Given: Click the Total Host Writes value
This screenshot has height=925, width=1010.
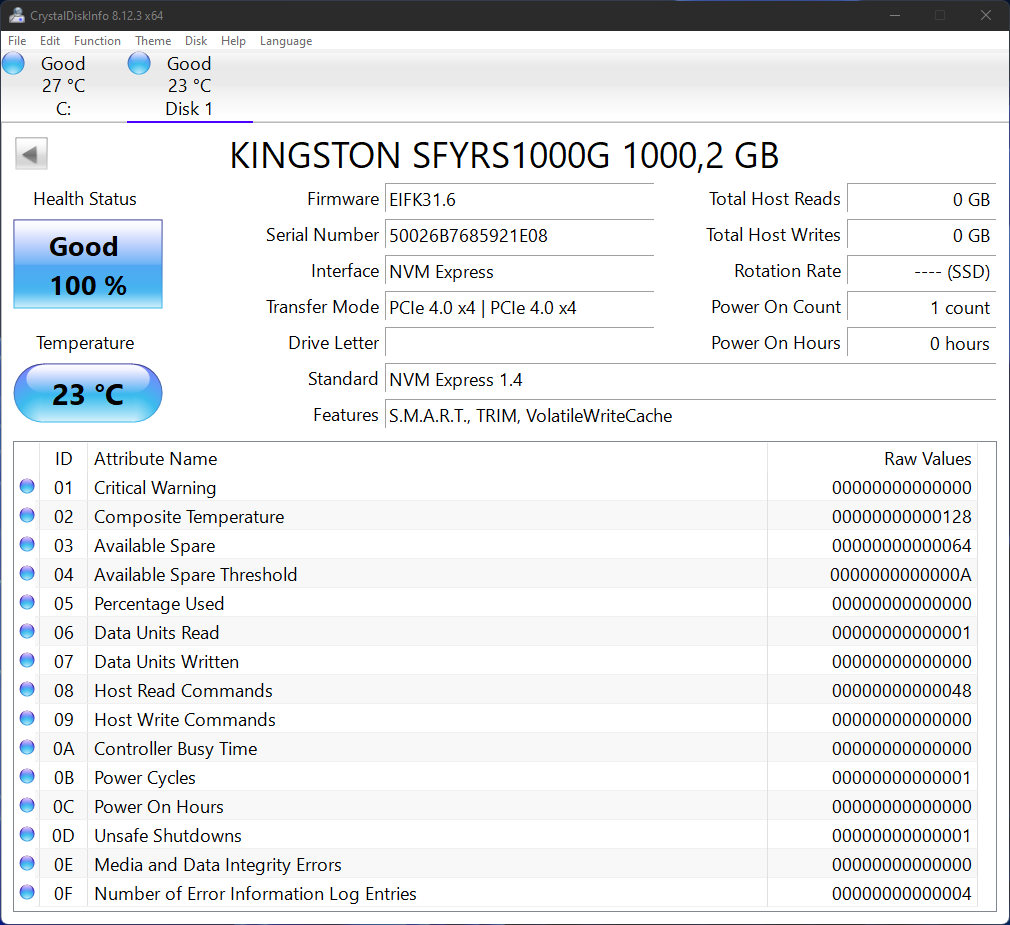Looking at the screenshot, I should [x=921, y=236].
